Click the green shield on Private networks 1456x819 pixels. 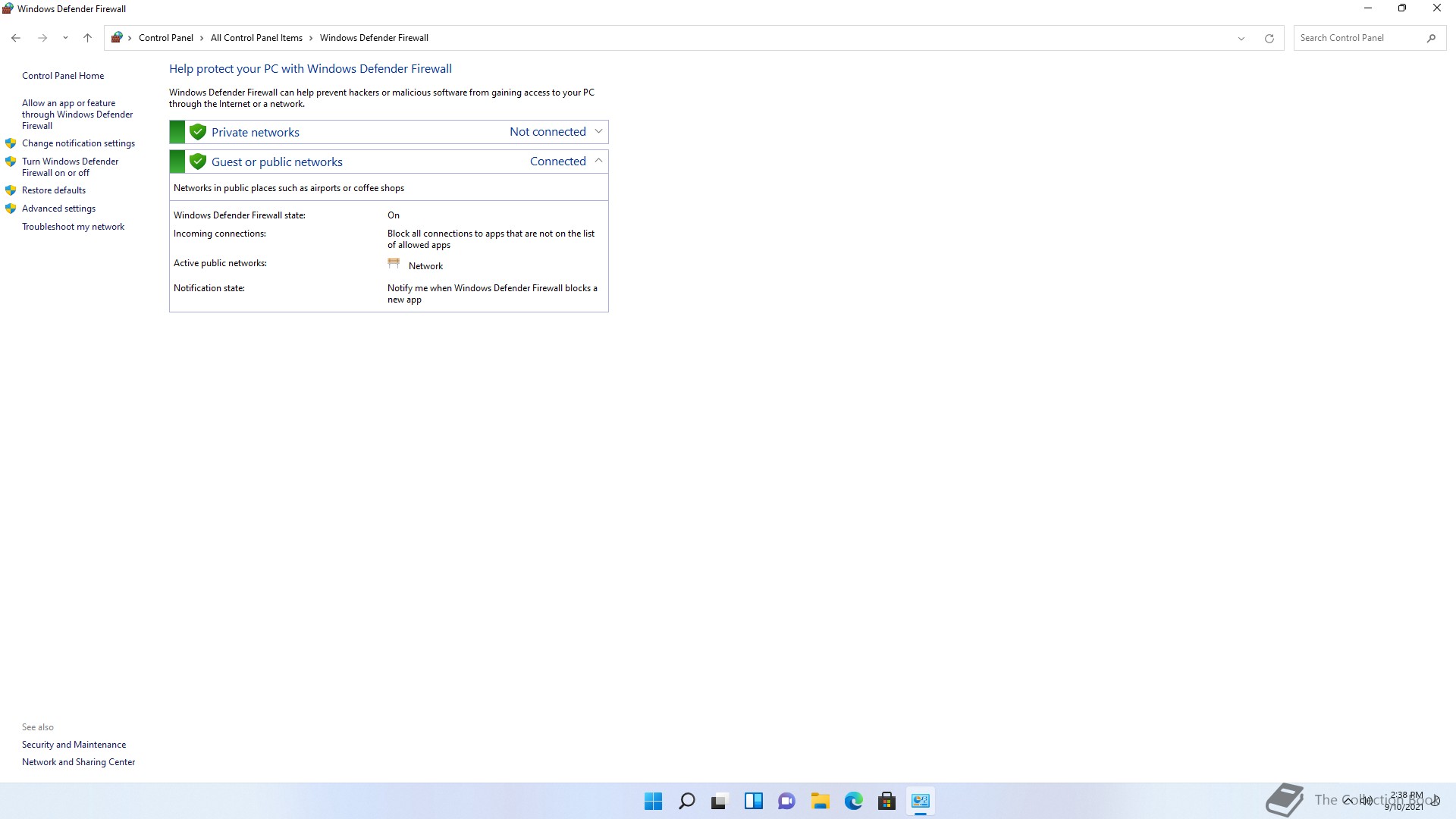point(198,132)
